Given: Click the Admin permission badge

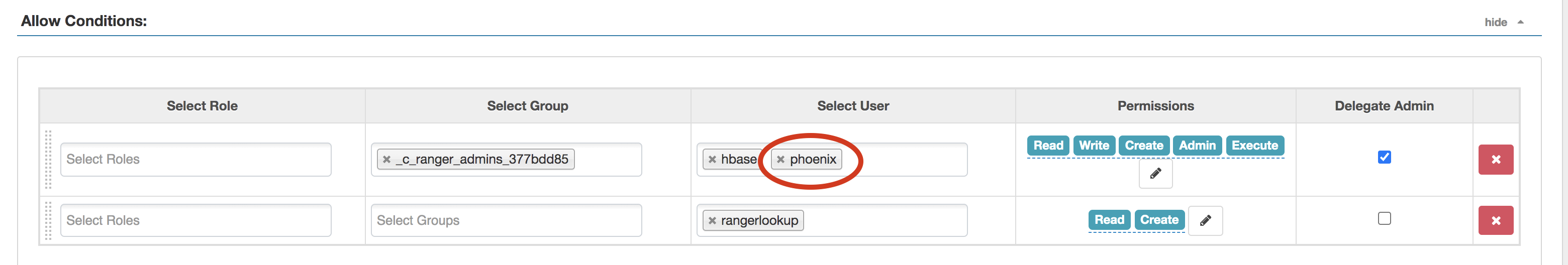Looking at the screenshot, I should (1197, 145).
